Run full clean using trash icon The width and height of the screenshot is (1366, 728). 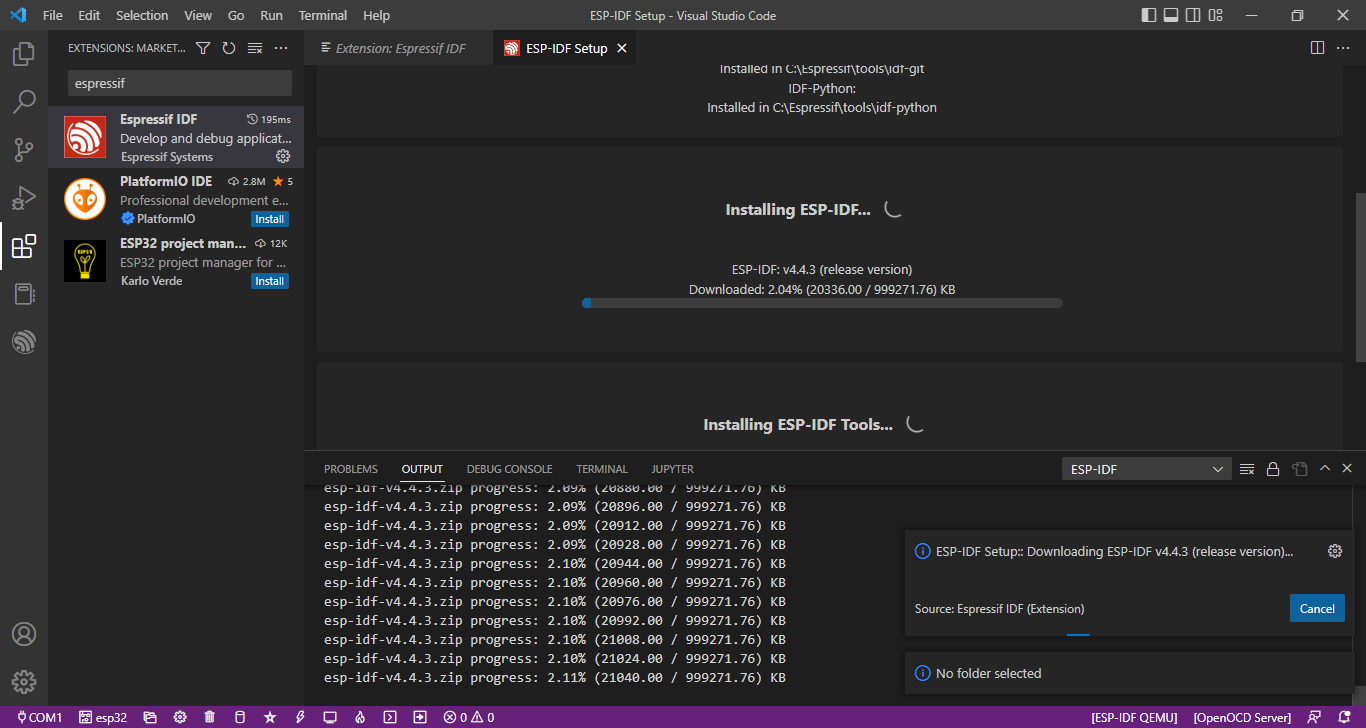tap(210, 717)
